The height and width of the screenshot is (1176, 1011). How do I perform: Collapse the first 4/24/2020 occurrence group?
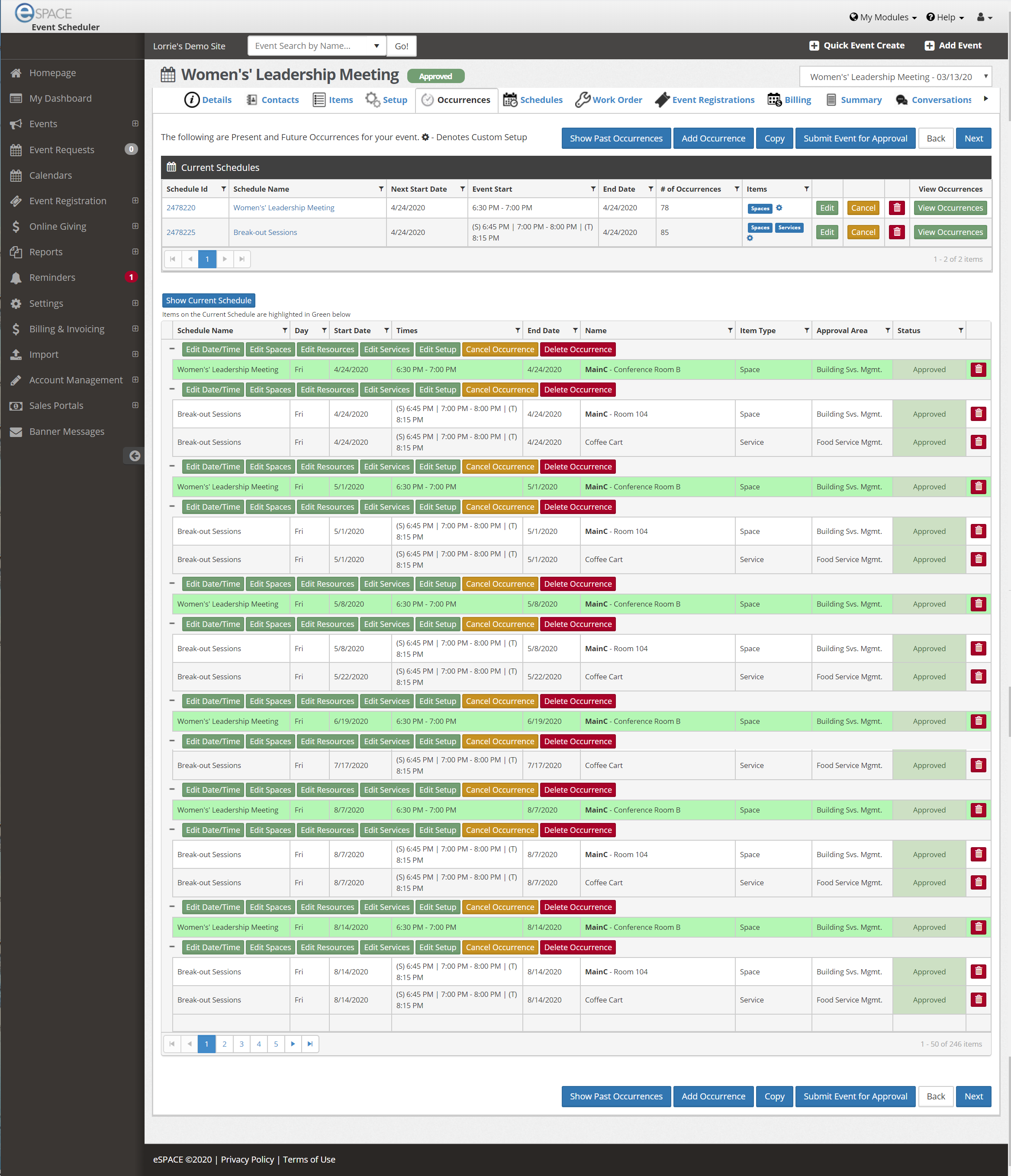(172, 349)
